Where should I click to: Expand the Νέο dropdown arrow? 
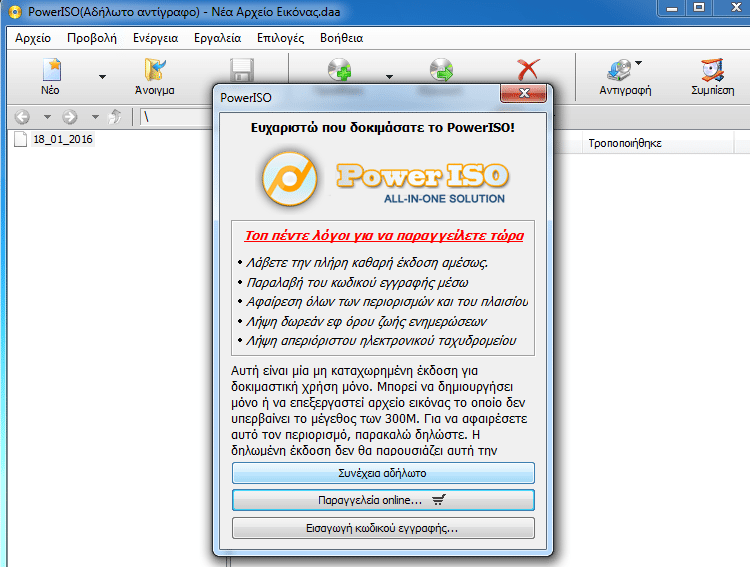coord(102,77)
